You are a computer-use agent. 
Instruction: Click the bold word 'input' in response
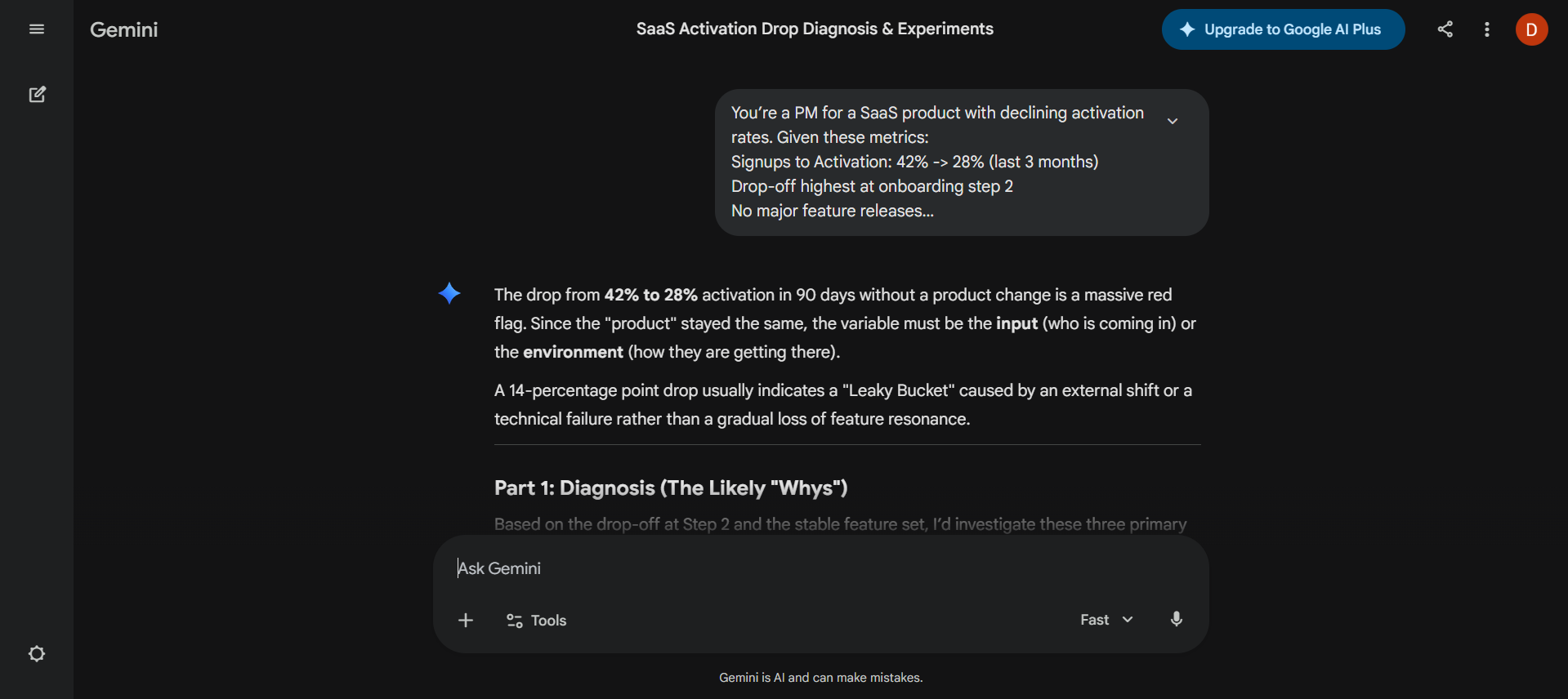pyautogui.click(x=1016, y=323)
